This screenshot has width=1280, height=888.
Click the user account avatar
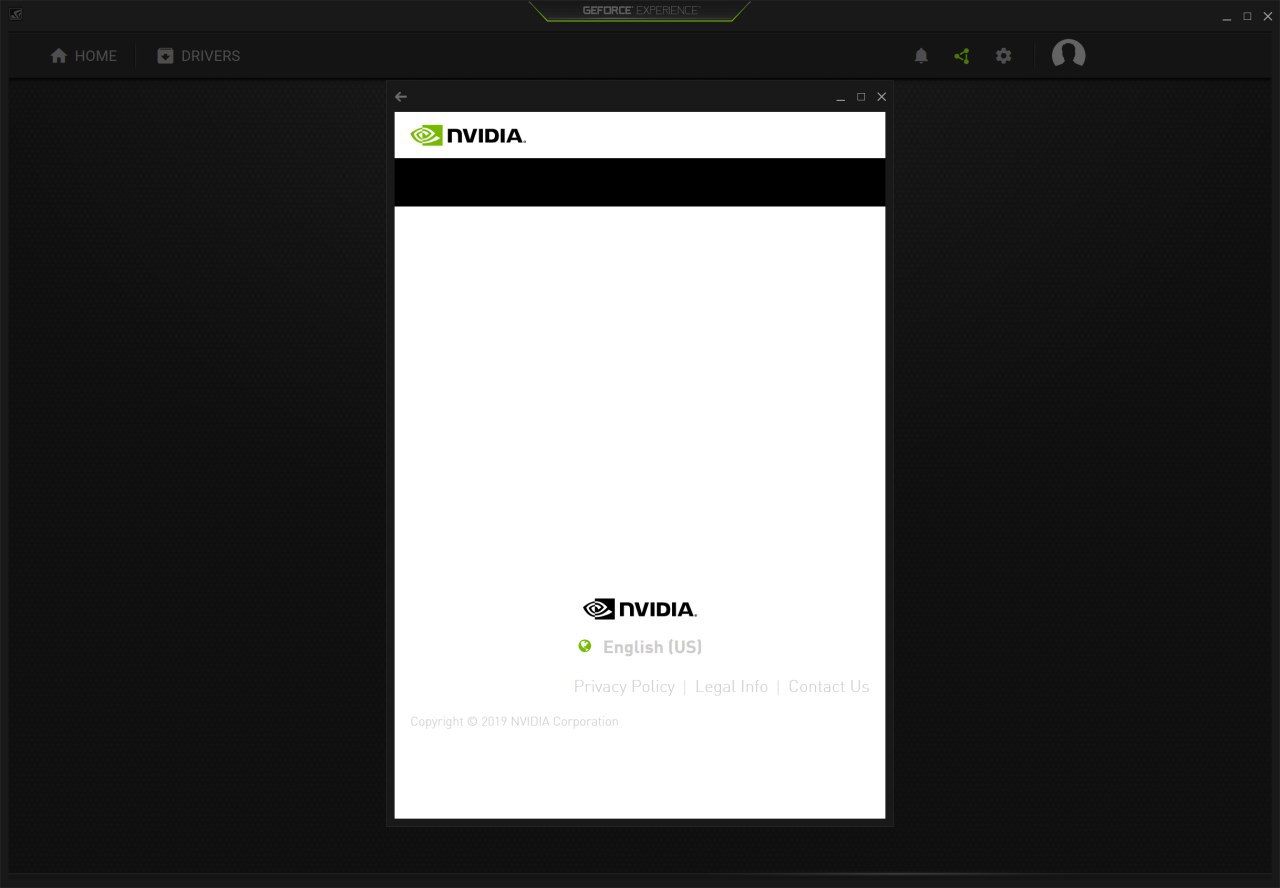[1068, 55]
